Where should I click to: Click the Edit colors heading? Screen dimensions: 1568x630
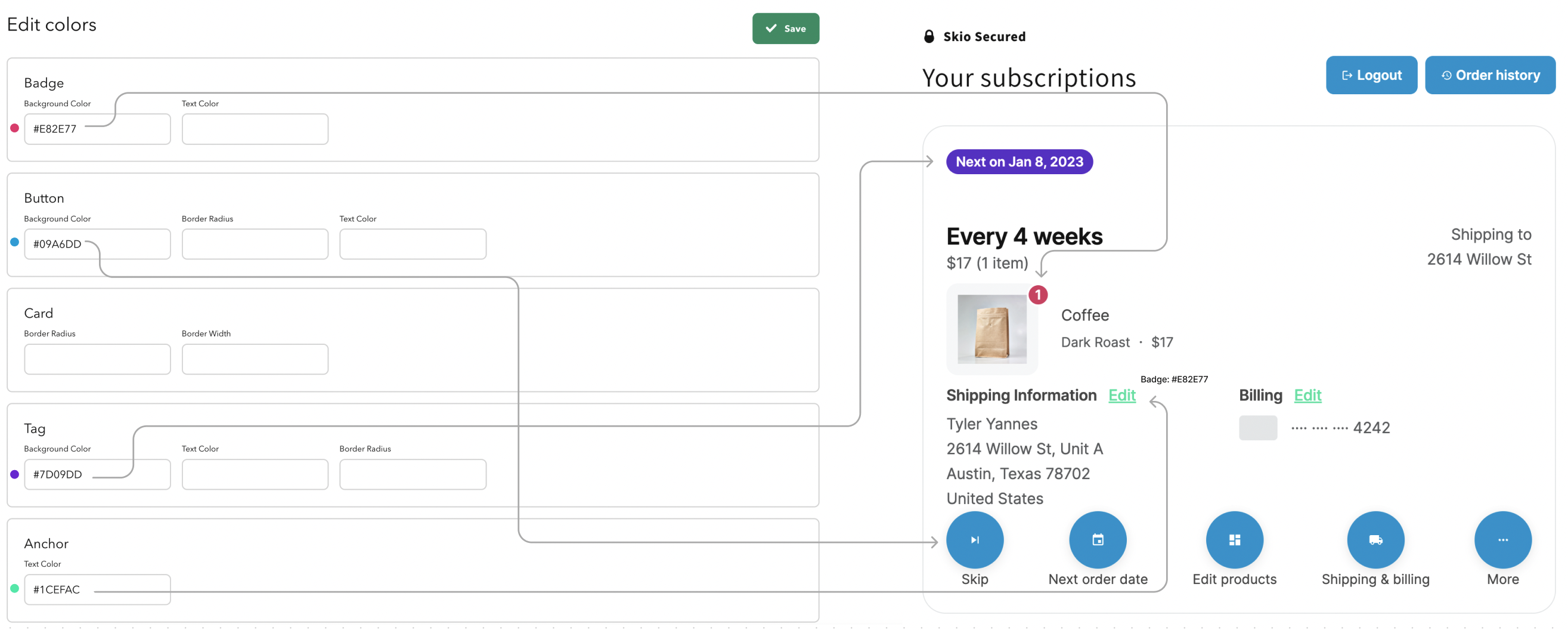(52, 24)
